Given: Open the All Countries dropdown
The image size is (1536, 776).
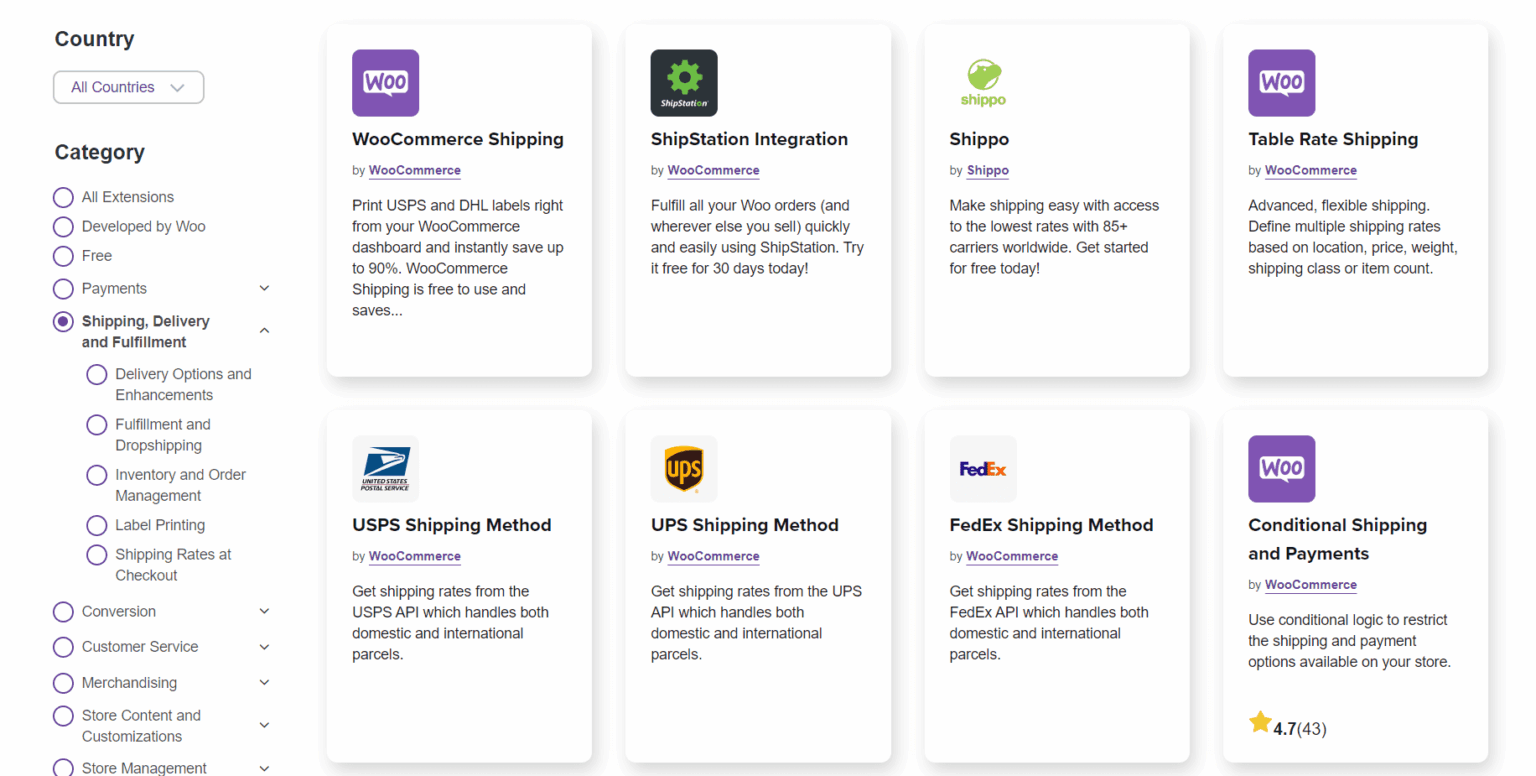Looking at the screenshot, I should (x=128, y=87).
